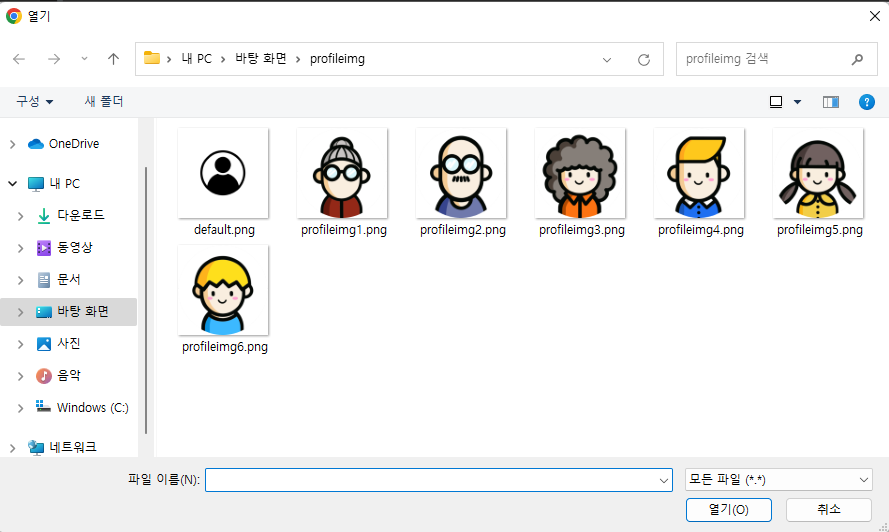Click the navigation pane scrollbar
Image resolution: width=889 pixels, height=532 pixels.
[146, 301]
